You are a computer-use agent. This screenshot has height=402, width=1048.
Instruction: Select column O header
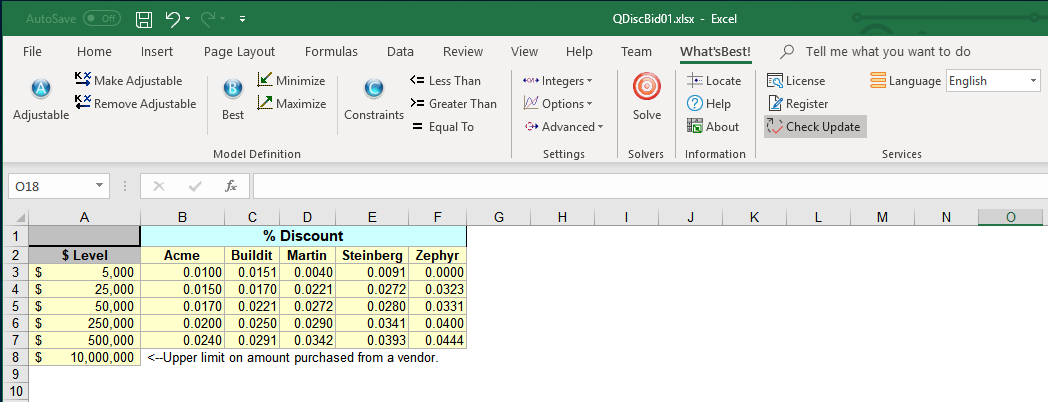1011,217
